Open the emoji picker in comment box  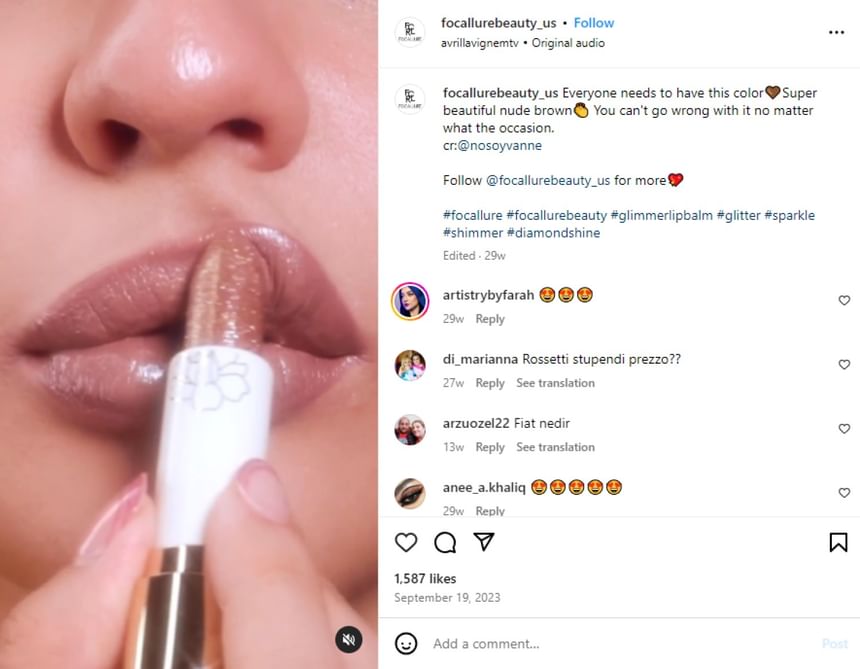[406, 643]
